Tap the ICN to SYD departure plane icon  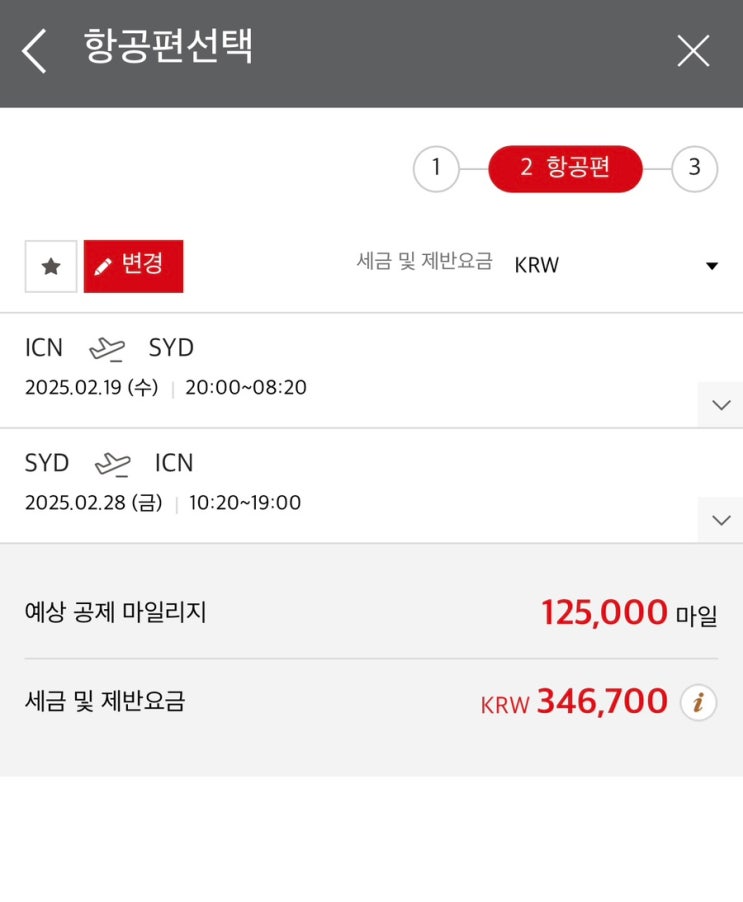pos(107,349)
